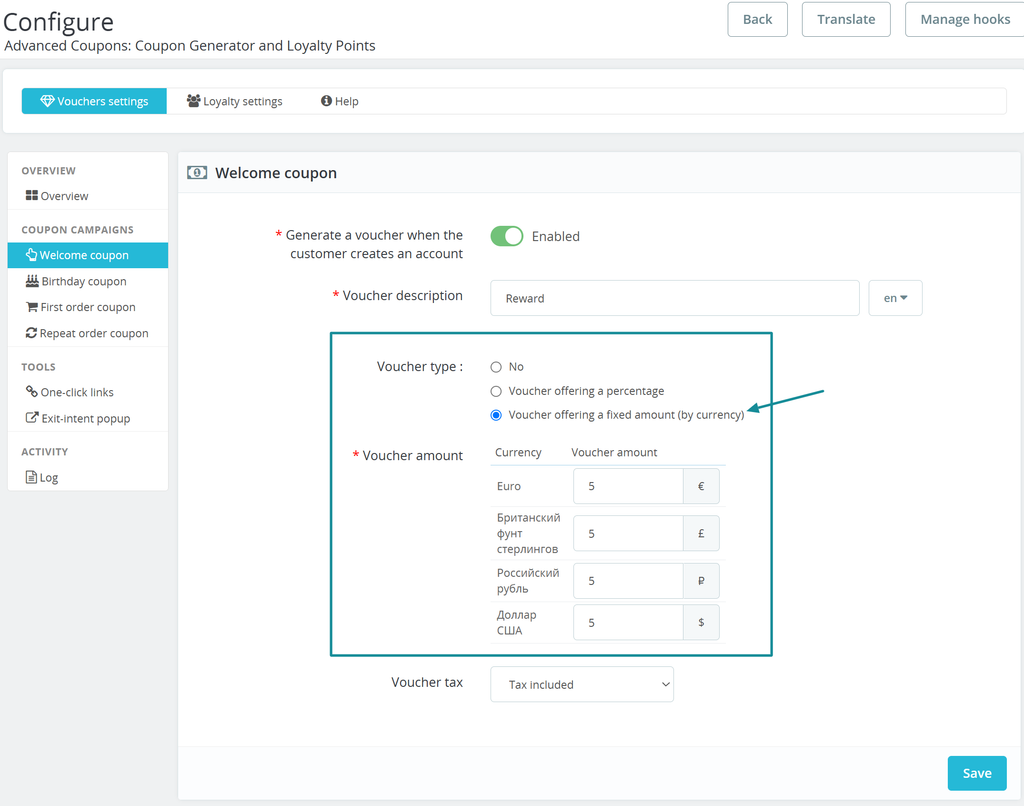The image size is (1024, 806).
Task: Open One-click links tool
Action: coord(88,392)
